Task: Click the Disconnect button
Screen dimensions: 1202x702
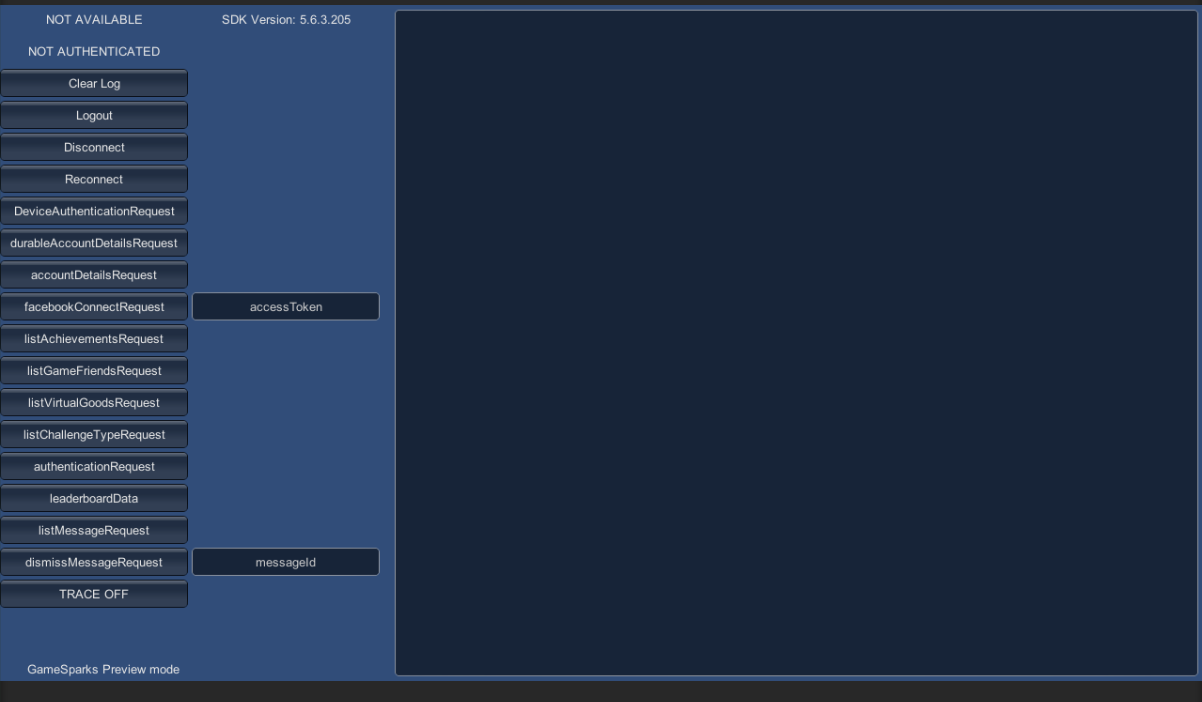Action: pyautogui.click(x=95, y=147)
